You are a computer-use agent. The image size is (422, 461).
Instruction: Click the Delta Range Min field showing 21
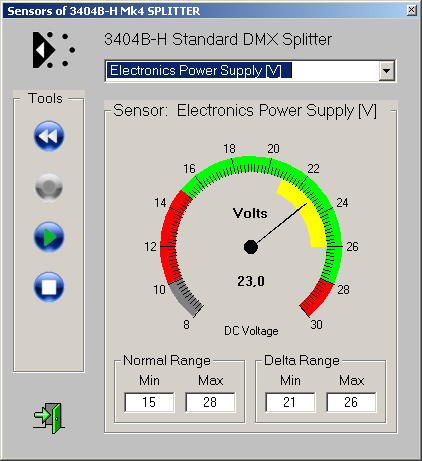tap(290, 402)
